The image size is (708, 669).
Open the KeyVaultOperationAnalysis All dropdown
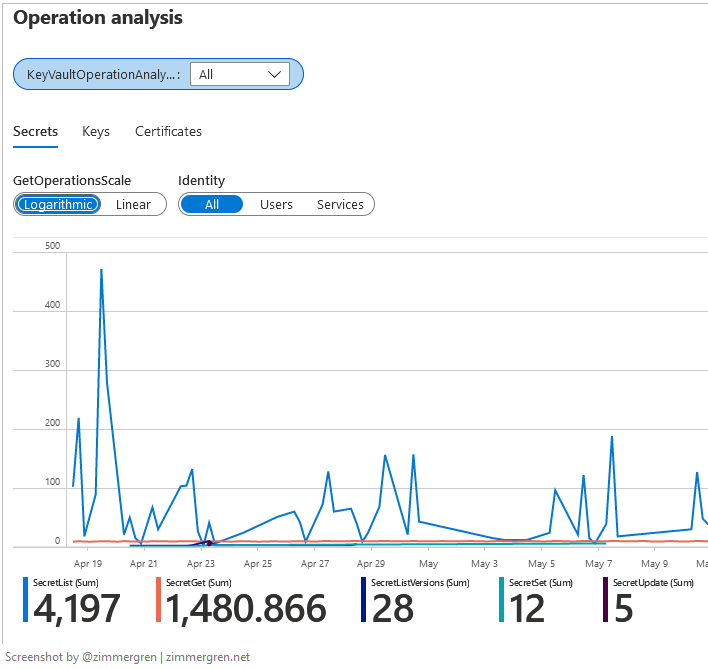pyautogui.click(x=239, y=74)
